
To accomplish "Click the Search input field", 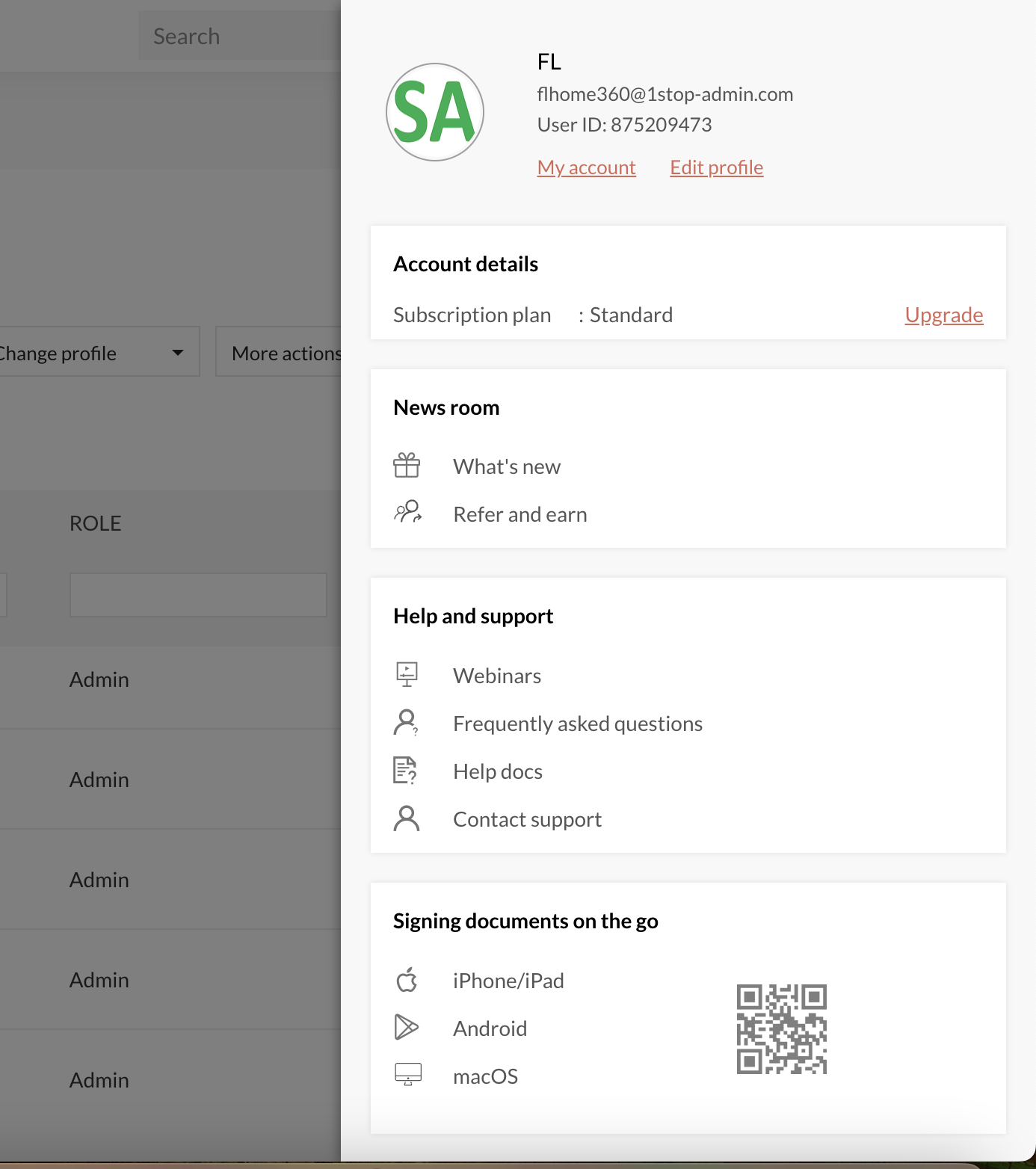I will 239,36.
